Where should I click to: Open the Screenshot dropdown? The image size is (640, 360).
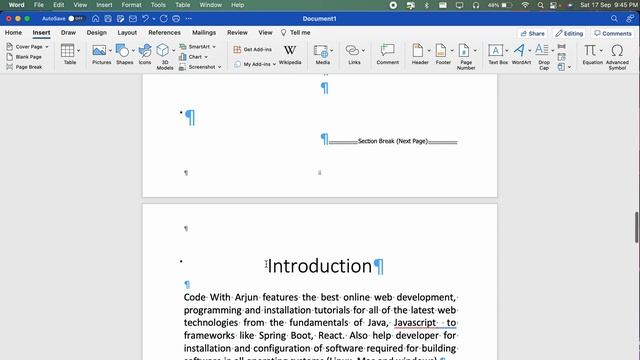(200, 67)
